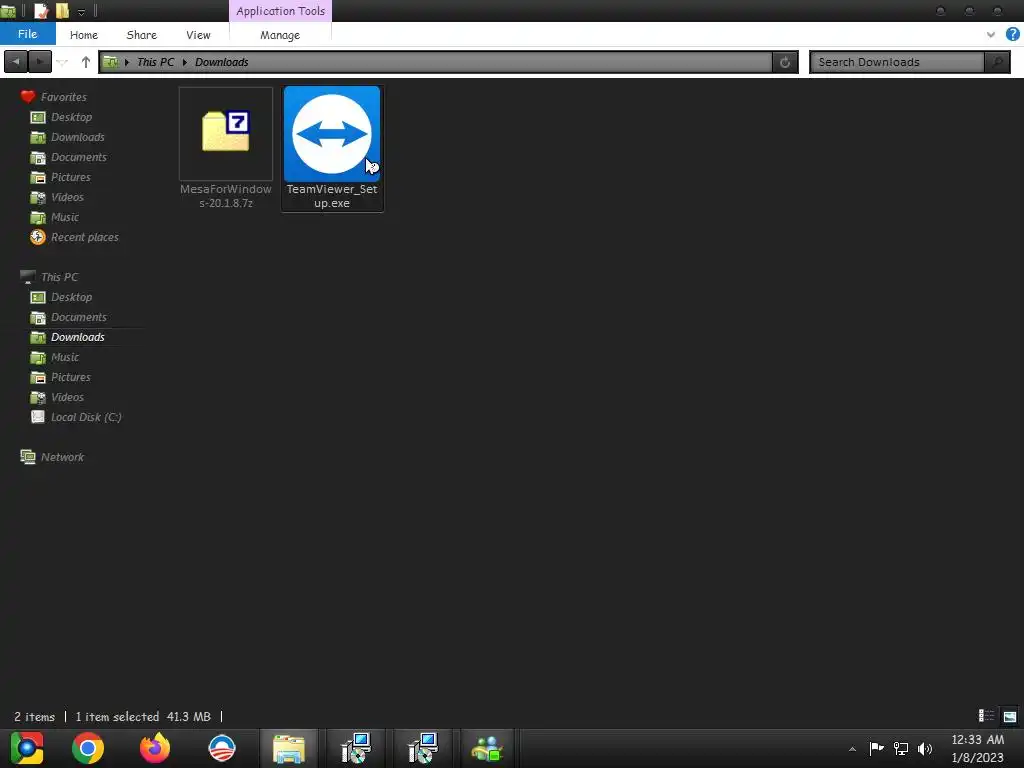
Task: Click the File Explorer taskbar icon
Action: pyautogui.click(x=289, y=748)
